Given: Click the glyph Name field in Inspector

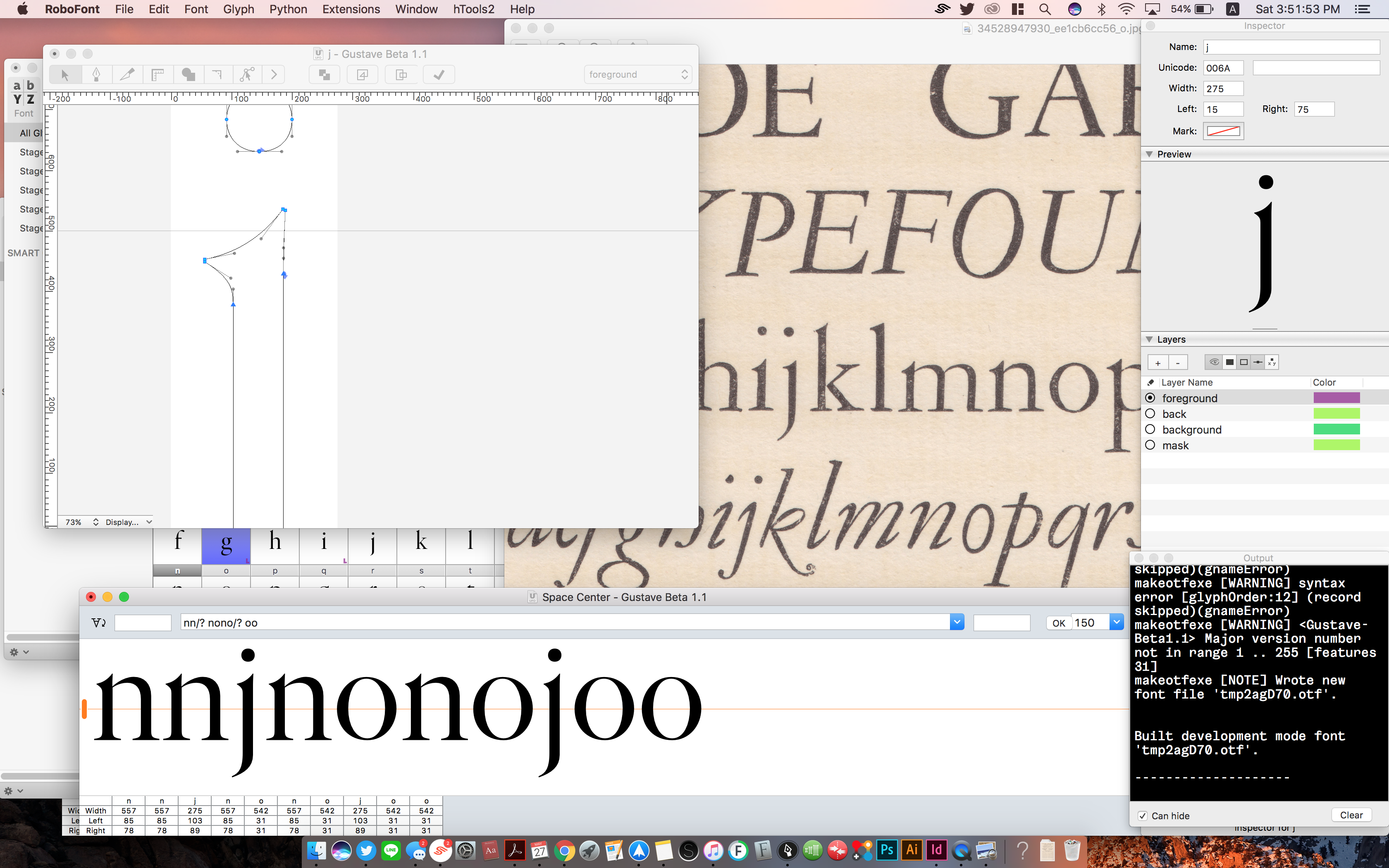Looking at the screenshot, I should (x=1291, y=47).
